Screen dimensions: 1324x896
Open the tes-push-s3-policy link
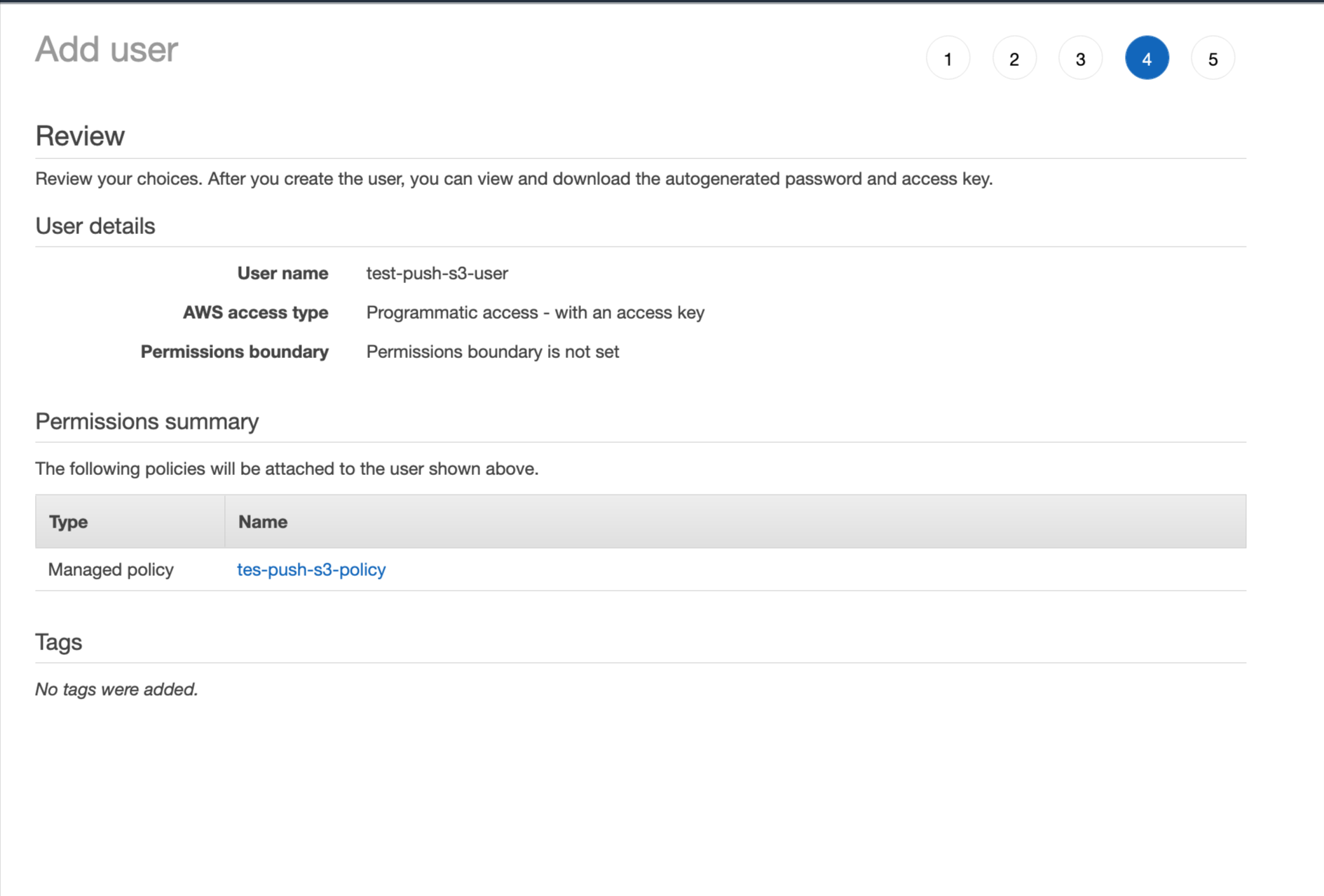(x=311, y=570)
